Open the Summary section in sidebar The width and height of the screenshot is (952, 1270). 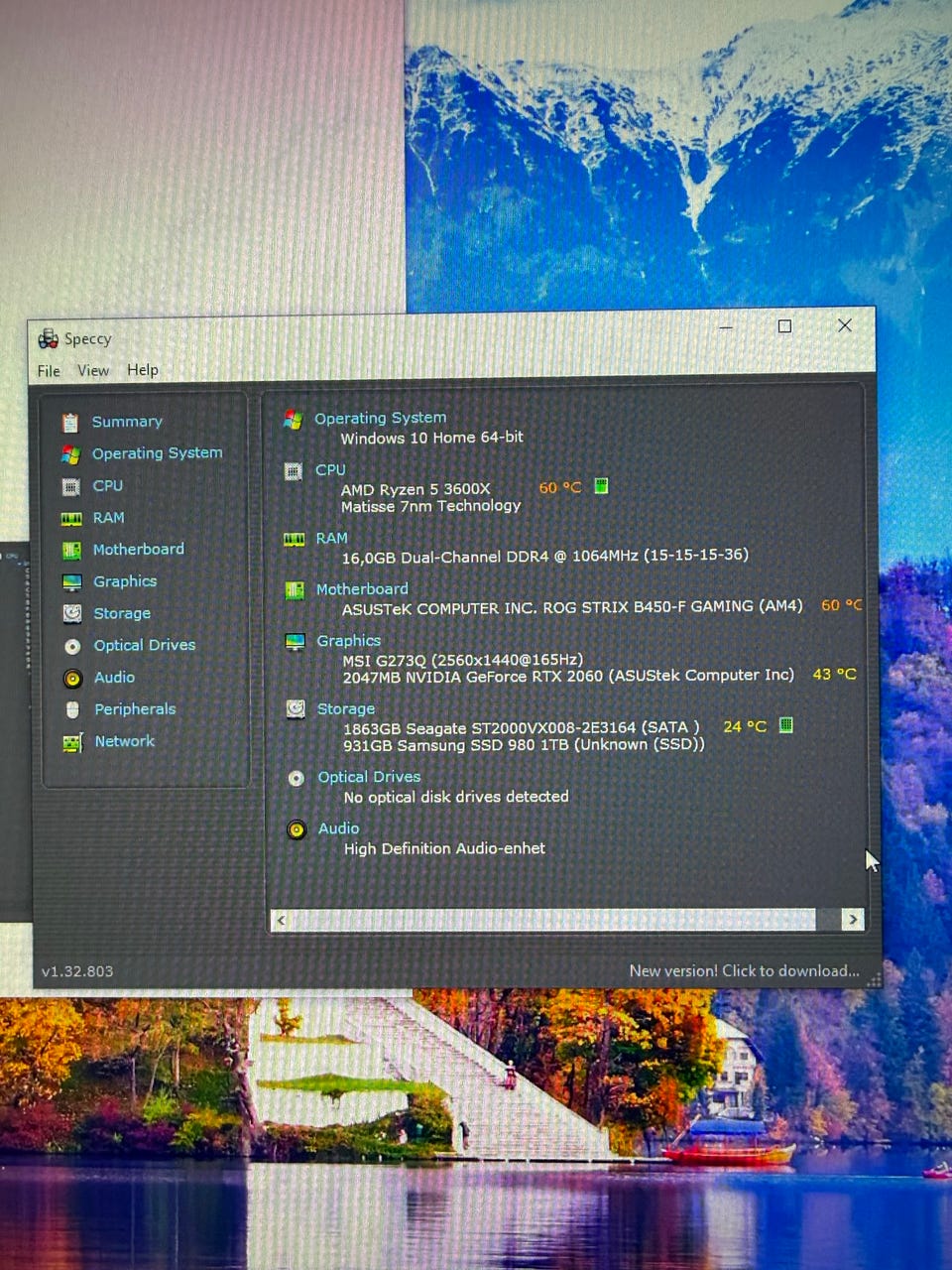(x=127, y=422)
